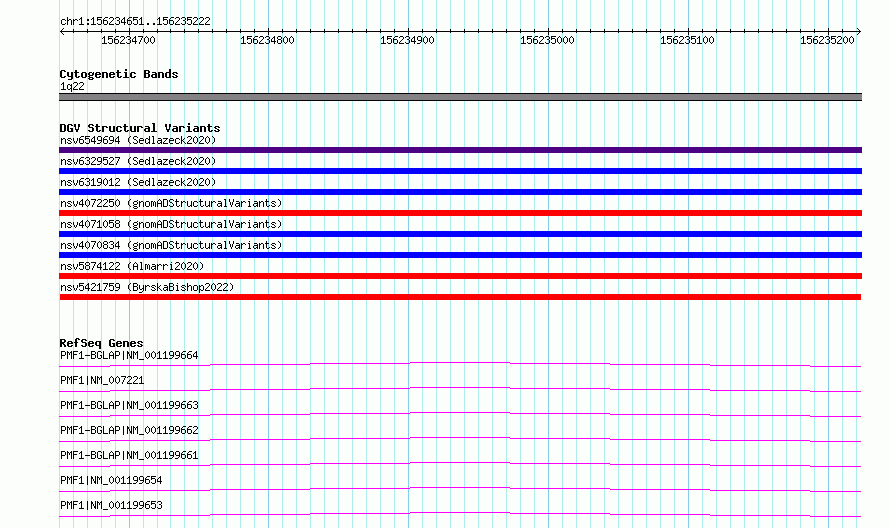
Task: Click the 156234800 ruler tick label
Action: tap(267, 40)
